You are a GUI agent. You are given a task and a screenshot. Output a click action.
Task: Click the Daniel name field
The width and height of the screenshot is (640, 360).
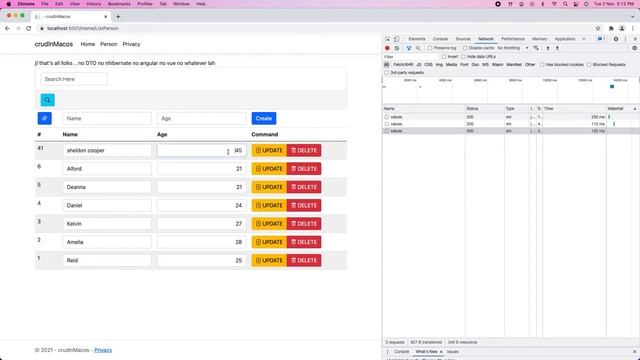point(107,206)
